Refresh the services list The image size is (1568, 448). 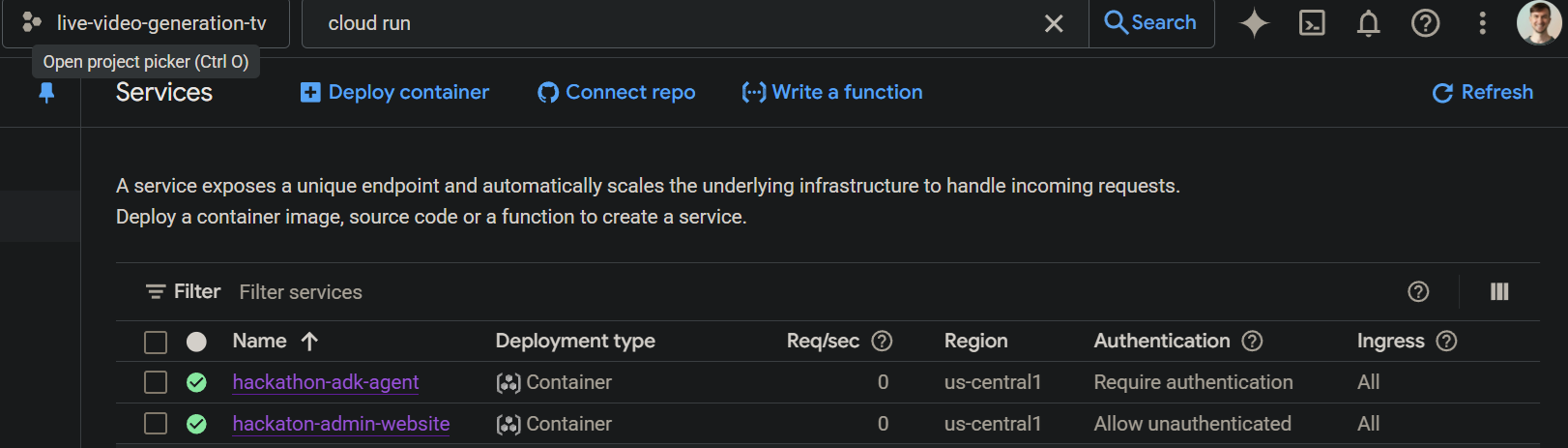[x=1482, y=92]
